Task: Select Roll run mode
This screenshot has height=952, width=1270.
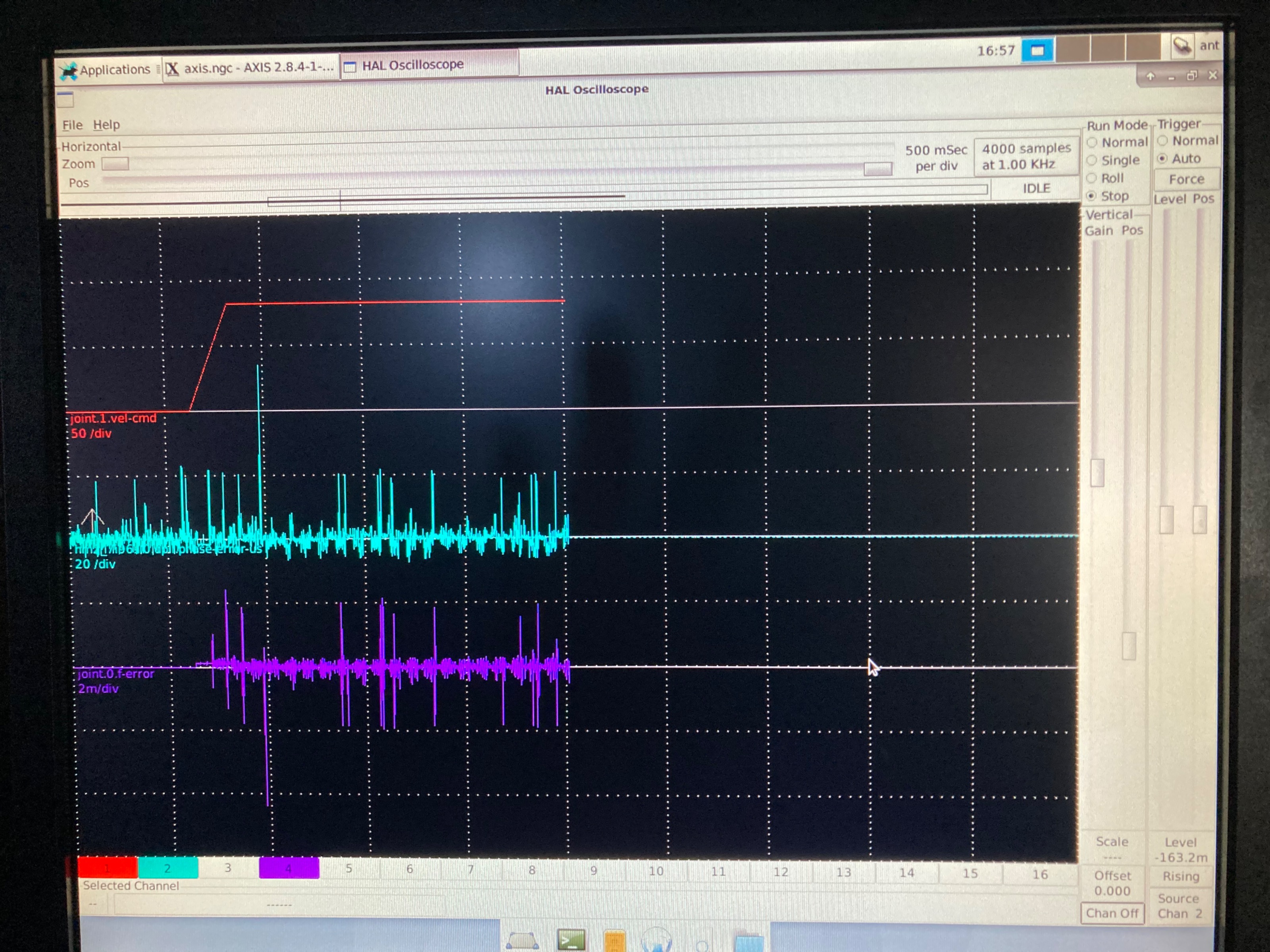Action: coord(1105,178)
